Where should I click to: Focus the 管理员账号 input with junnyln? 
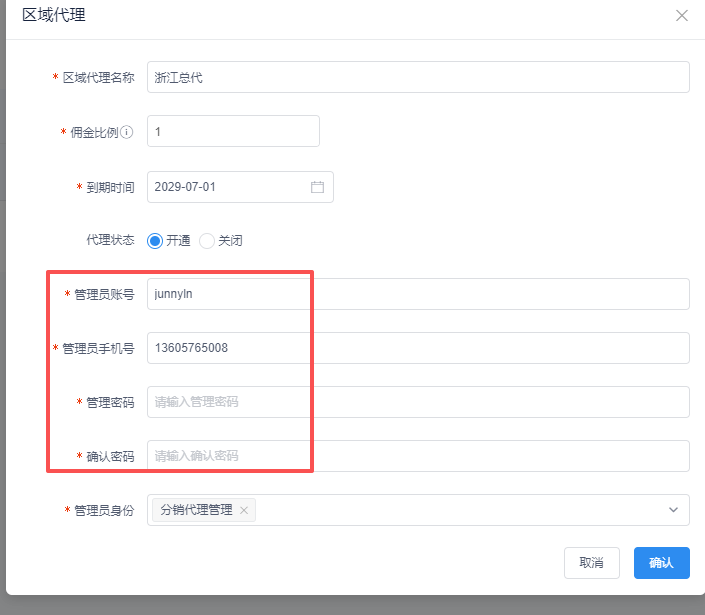click(x=417, y=294)
